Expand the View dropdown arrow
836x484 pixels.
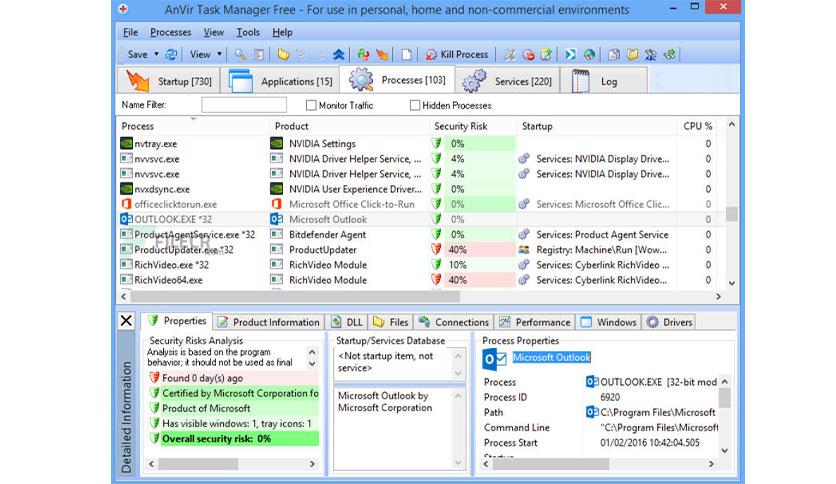pos(219,54)
